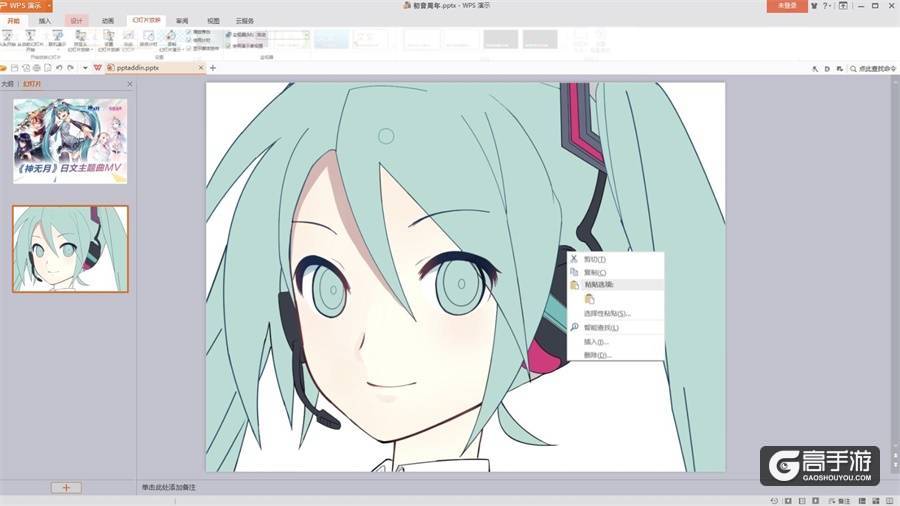
Task: Choose 剪切(T) from the context menu
Action: tap(615, 259)
